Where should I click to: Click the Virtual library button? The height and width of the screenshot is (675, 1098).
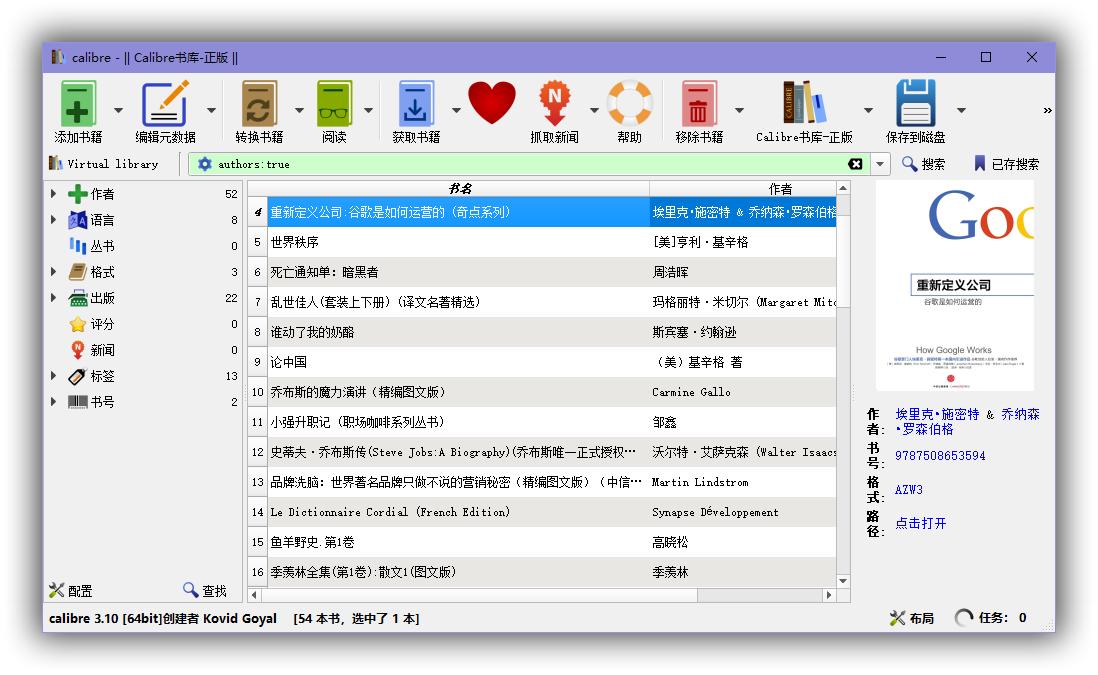tap(104, 164)
